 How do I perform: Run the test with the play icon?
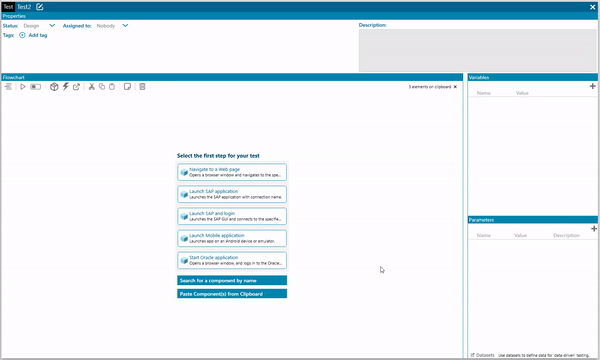23,87
